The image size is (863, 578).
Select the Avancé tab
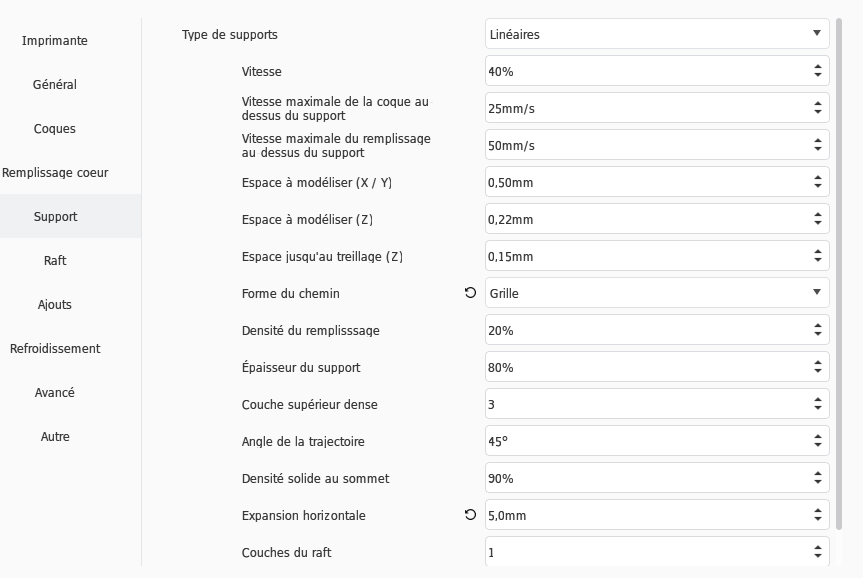click(55, 393)
